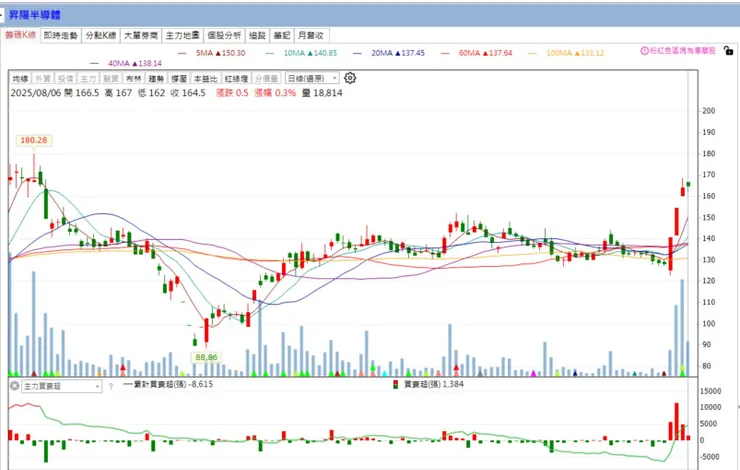Switch to the 大量券商 tab

(141, 35)
